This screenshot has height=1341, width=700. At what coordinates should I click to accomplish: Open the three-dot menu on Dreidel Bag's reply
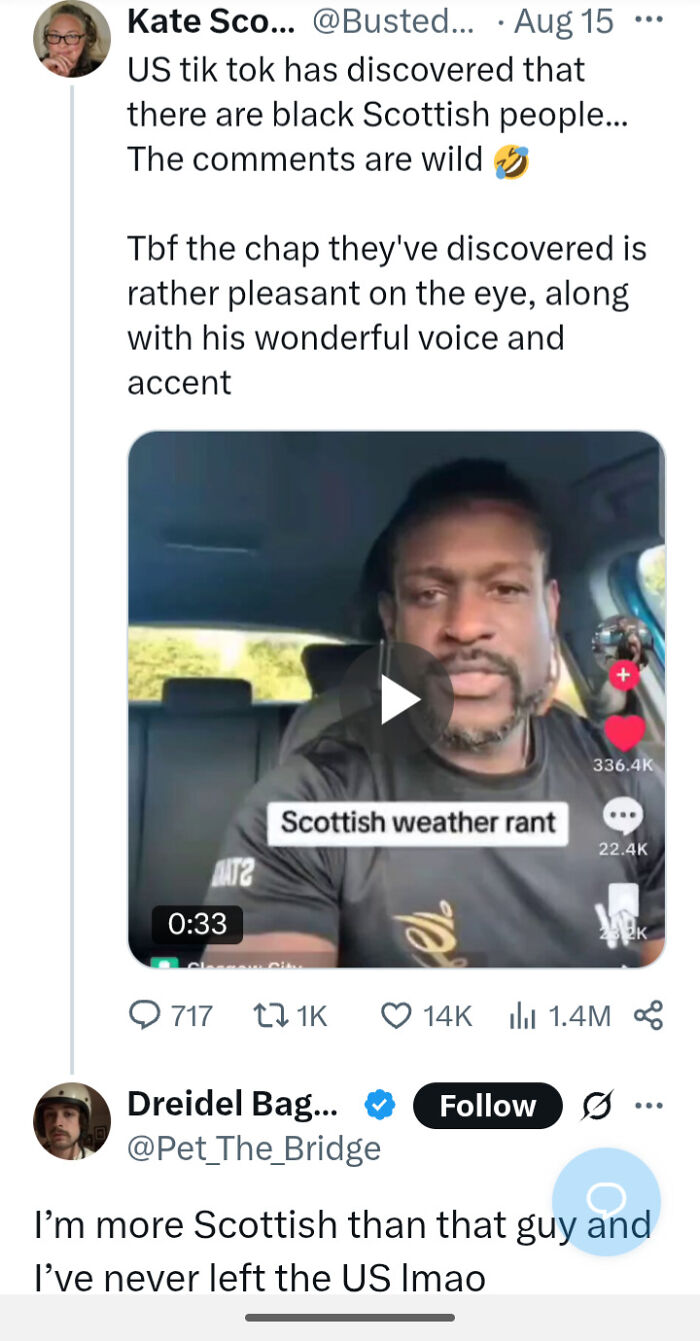click(x=650, y=1105)
